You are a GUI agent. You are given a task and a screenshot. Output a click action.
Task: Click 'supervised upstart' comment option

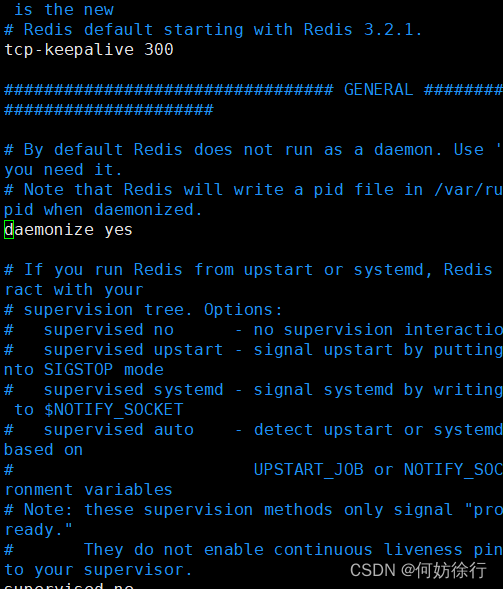pyautogui.click(x=133, y=350)
